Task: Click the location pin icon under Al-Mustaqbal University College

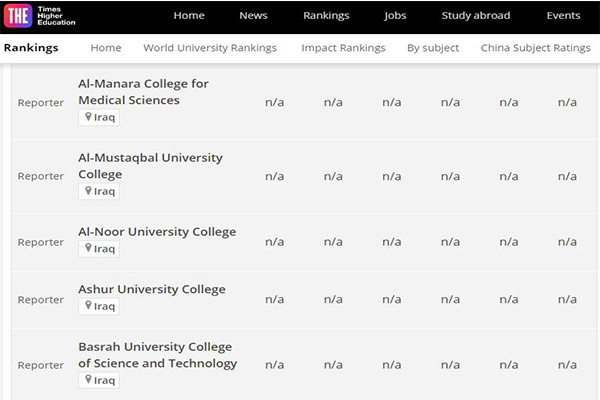Action: pos(88,191)
